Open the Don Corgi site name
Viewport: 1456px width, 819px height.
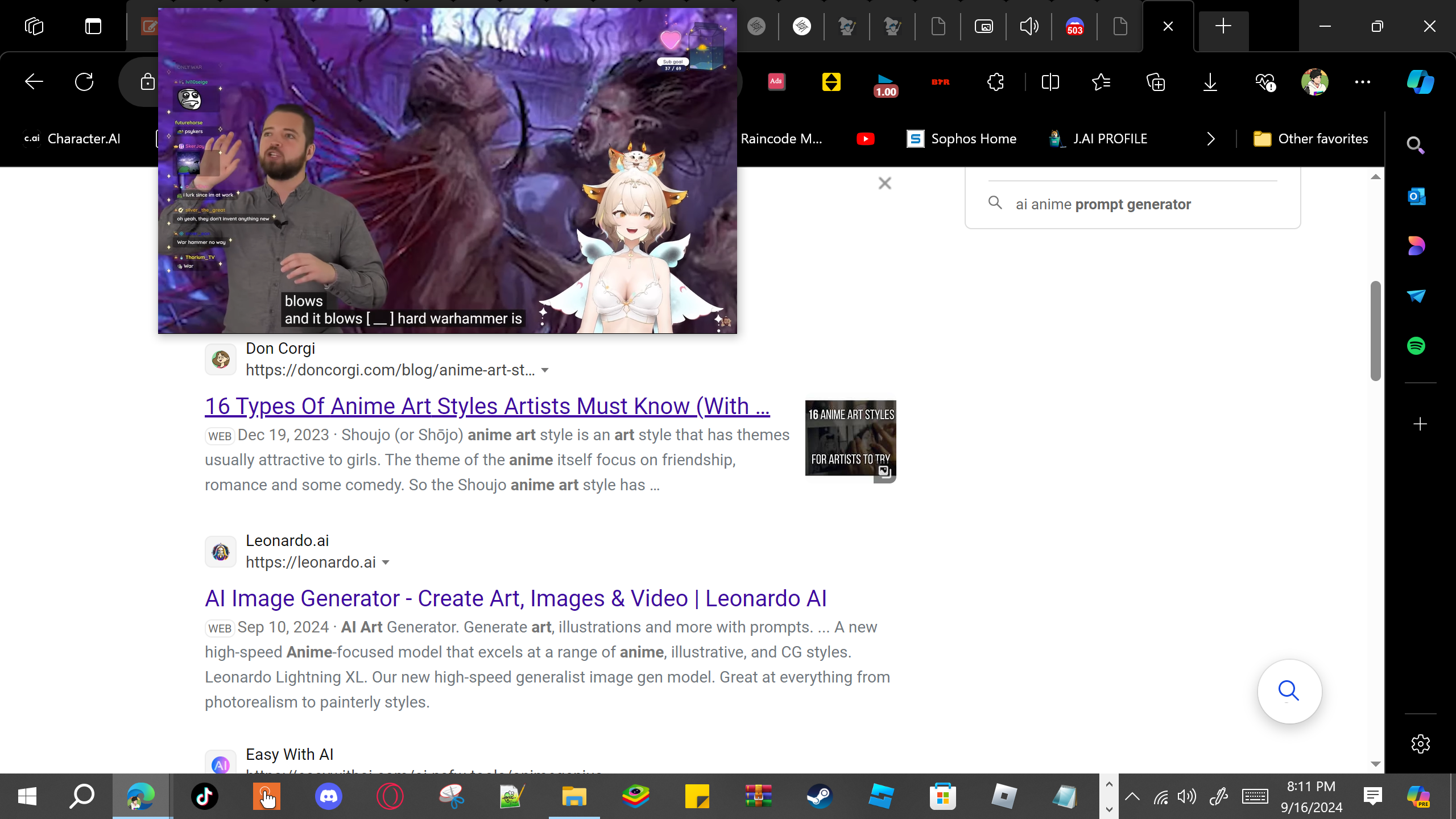[x=280, y=348]
